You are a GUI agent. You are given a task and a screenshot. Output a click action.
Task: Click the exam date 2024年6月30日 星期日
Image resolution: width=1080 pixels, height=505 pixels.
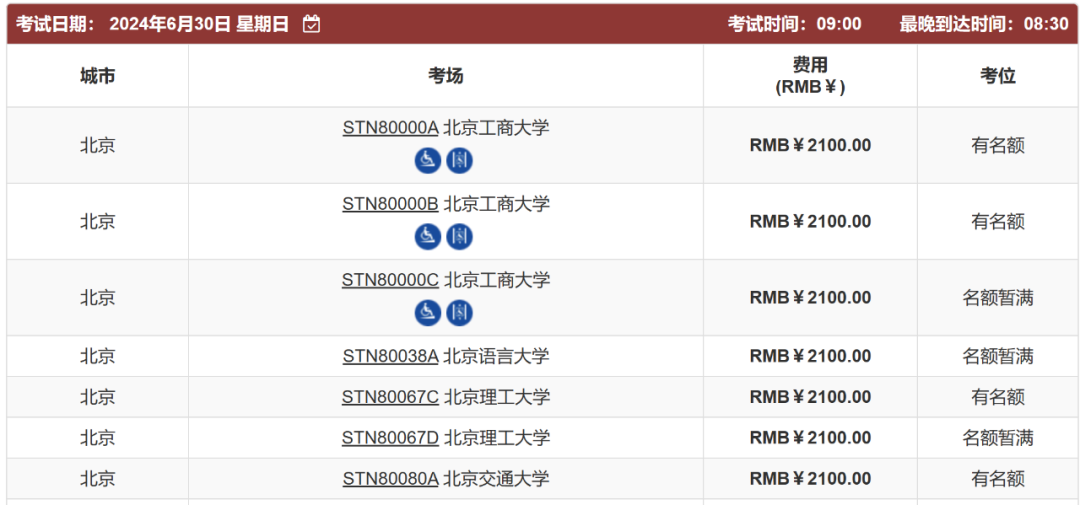[x=199, y=24]
